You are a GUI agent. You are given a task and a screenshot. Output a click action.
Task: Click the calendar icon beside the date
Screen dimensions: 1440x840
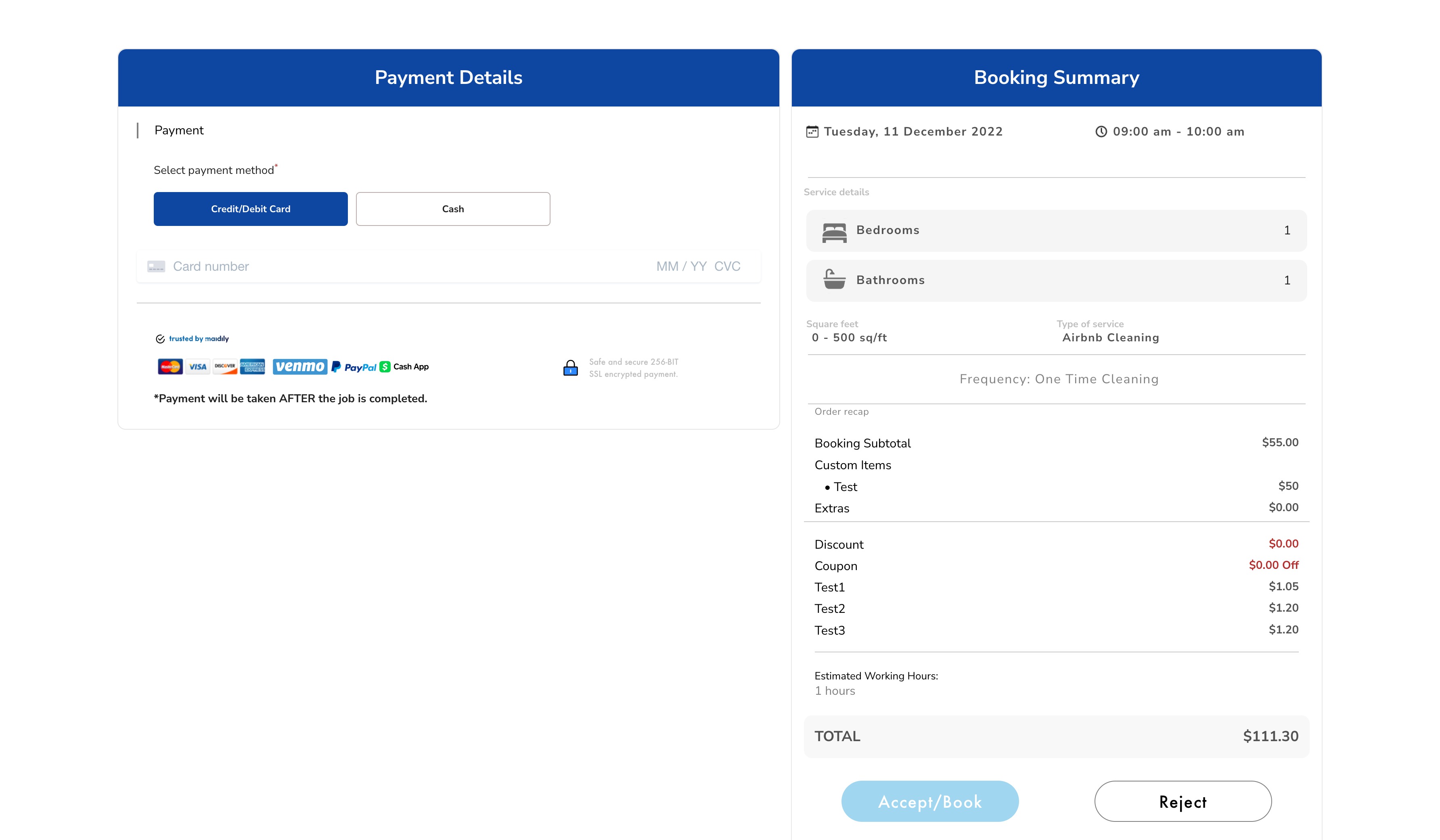point(812,132)
